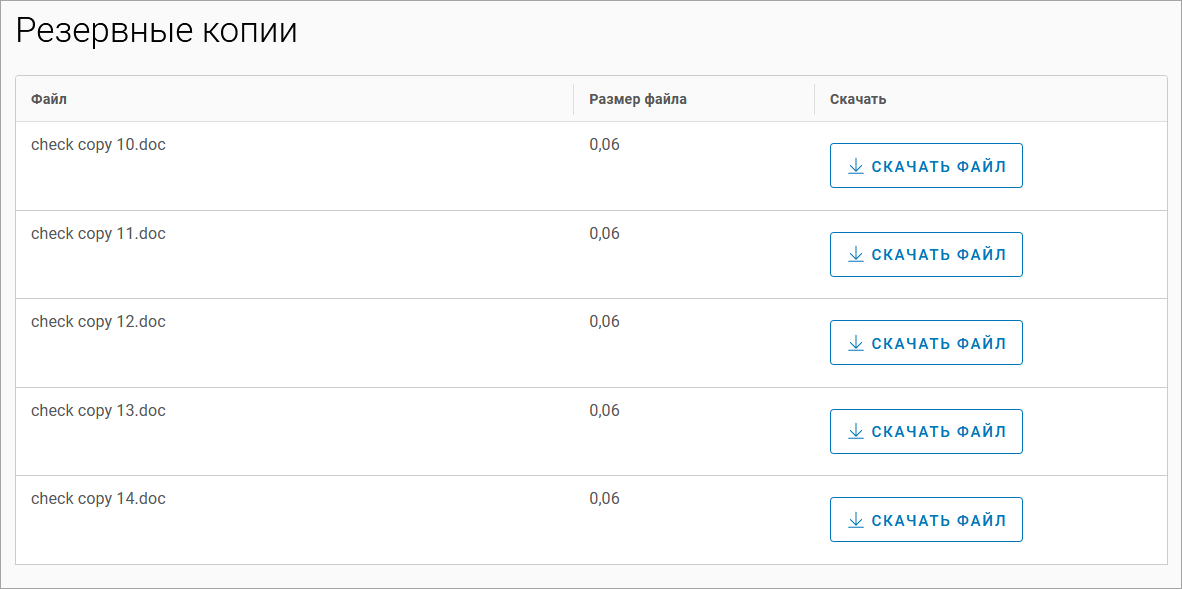
Task: Click the «Скачать» column header
Action: pyautogui.click(x=858, y=99)
